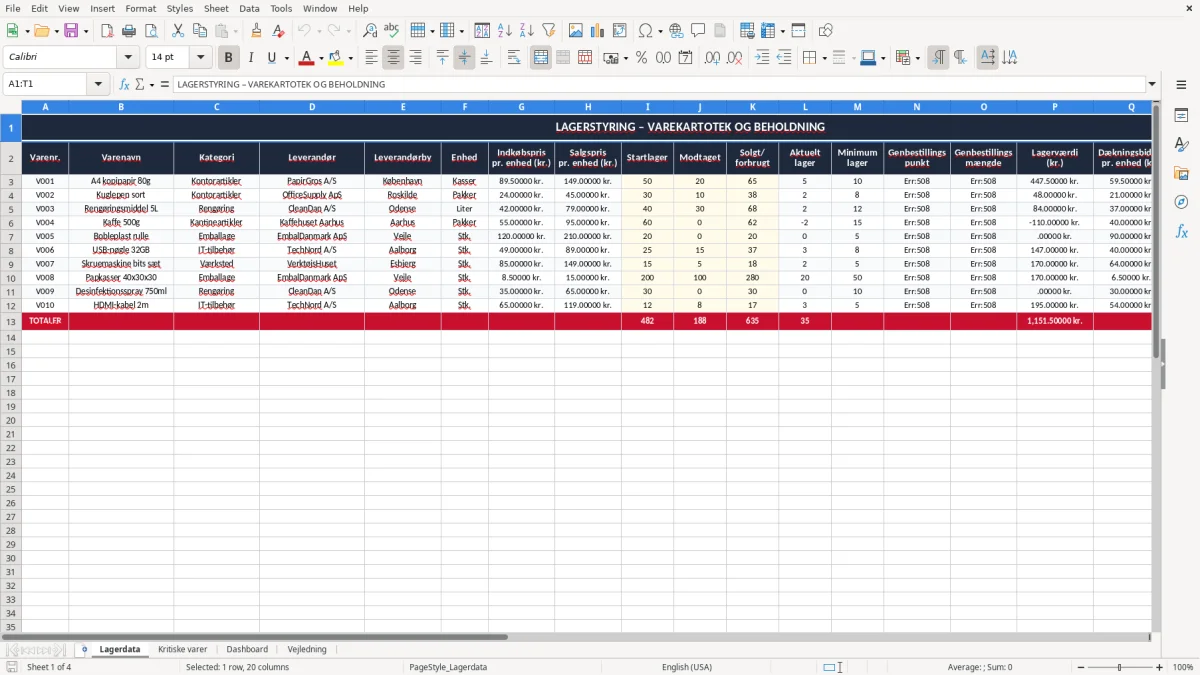Click the Clone Formatting paintbrush
Screen dimensions: 1200x675
click(x=257, y=31)
